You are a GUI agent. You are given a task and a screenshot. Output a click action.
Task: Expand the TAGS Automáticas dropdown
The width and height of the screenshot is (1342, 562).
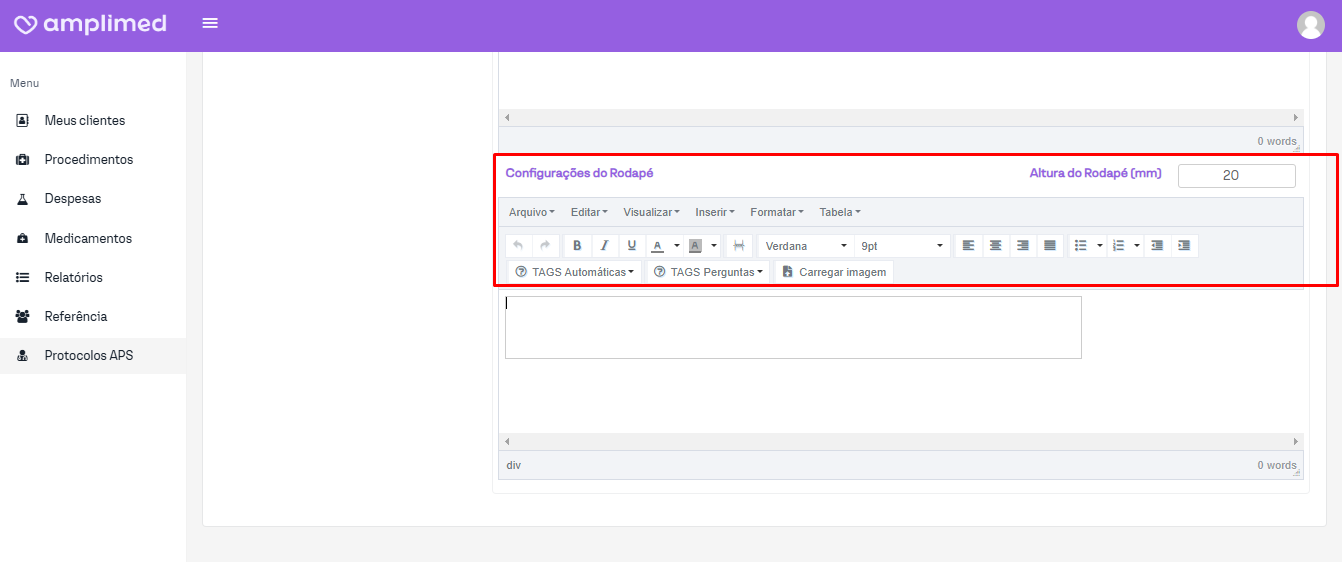point(575,272)
